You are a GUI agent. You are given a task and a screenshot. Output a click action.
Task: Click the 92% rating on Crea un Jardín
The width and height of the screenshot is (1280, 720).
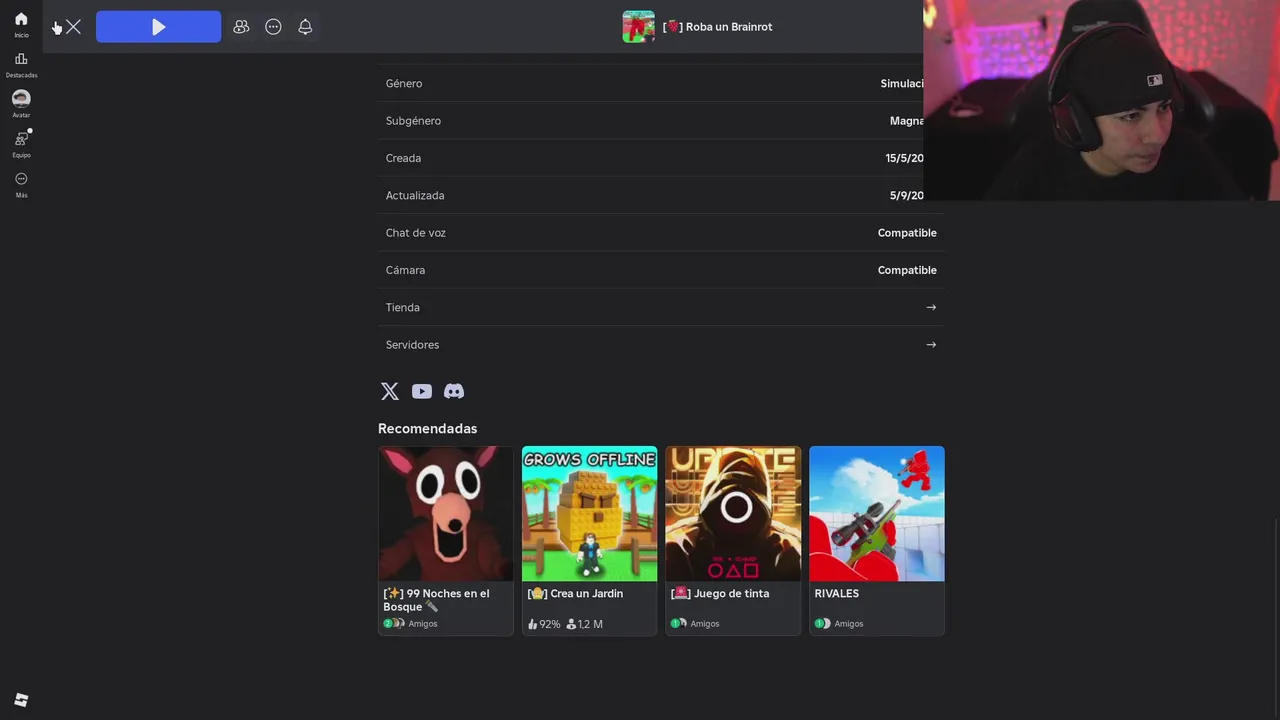[544, 624]
